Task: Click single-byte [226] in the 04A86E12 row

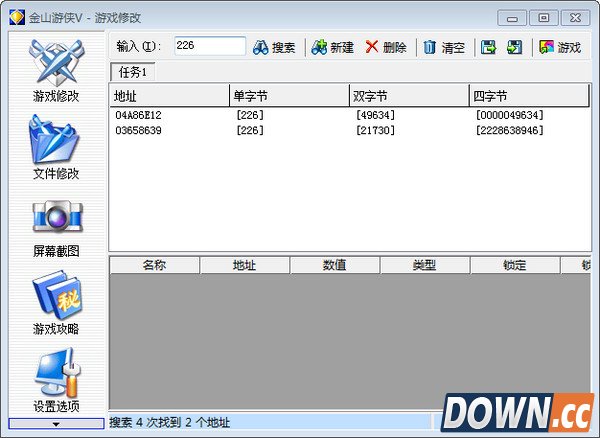Action: [x=250, y=115]
